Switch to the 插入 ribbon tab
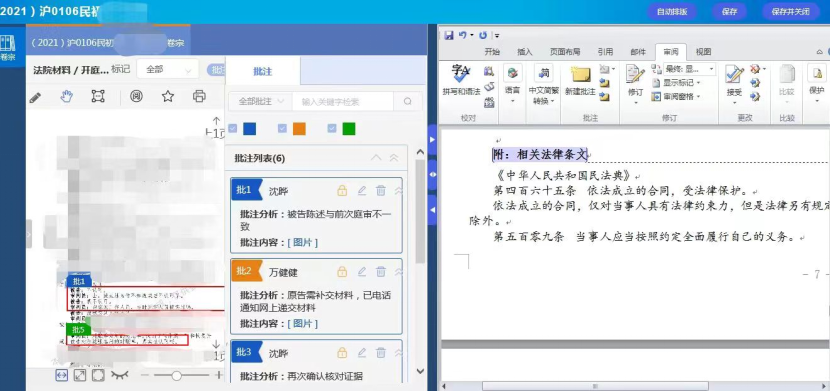 pos(525,52)
